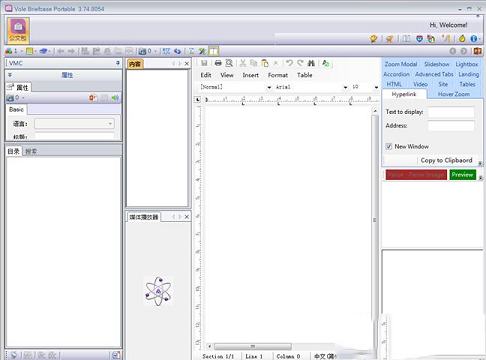Expand dropdown arrow next to blue graduation cap icon
This screenshot has height=360, width=486.
[x=49, y=51]
